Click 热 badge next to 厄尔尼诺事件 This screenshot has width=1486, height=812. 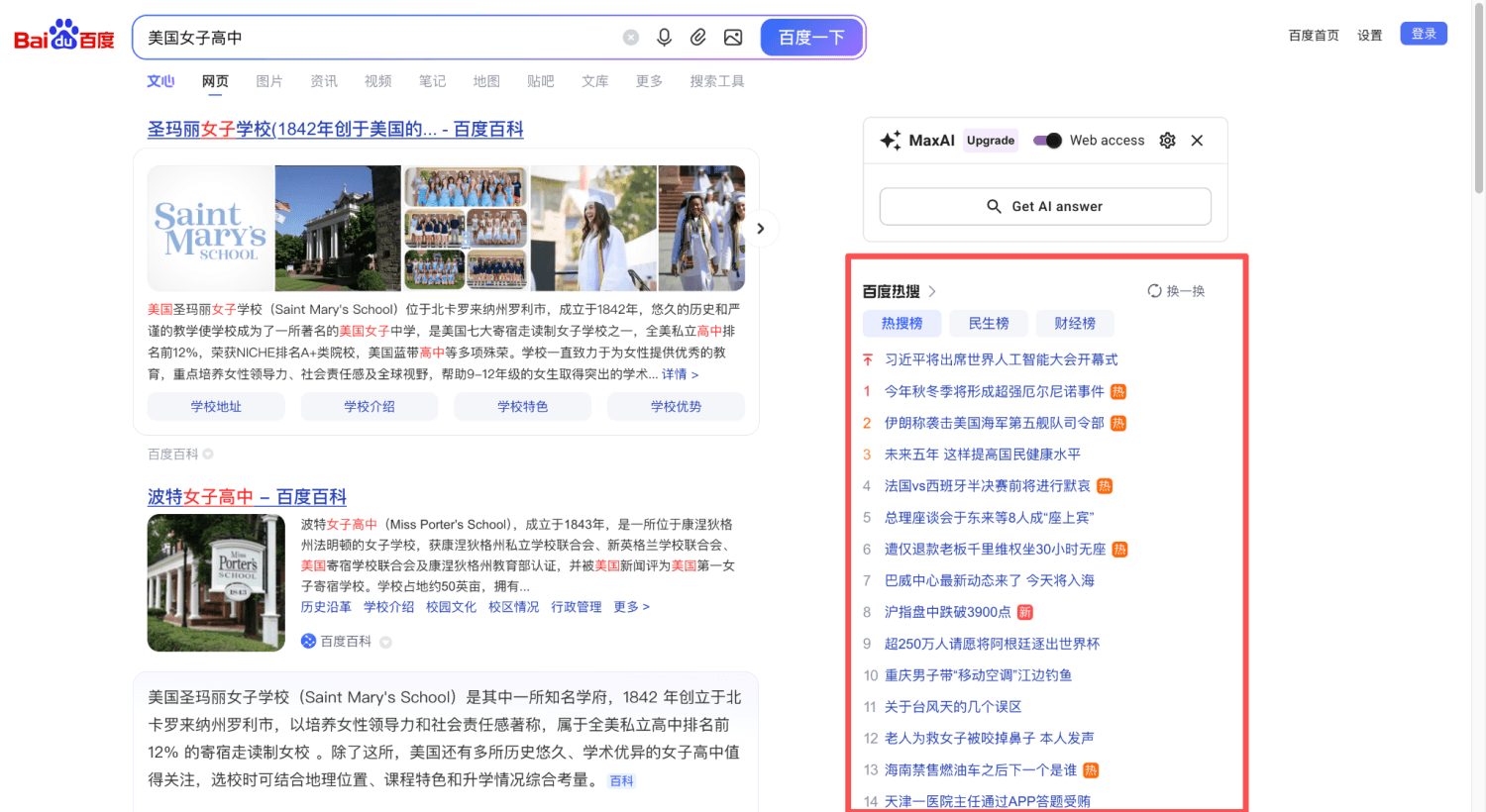pyautogui.click(x=1118, y=391)
